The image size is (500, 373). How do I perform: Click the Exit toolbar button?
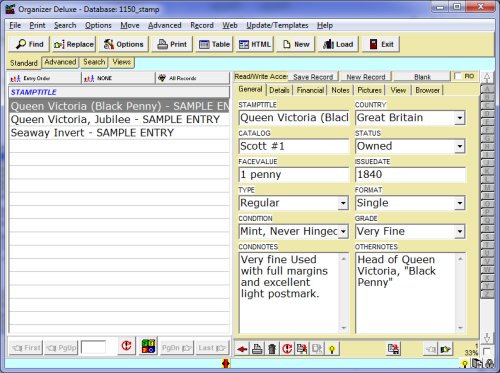pos(381,44)
